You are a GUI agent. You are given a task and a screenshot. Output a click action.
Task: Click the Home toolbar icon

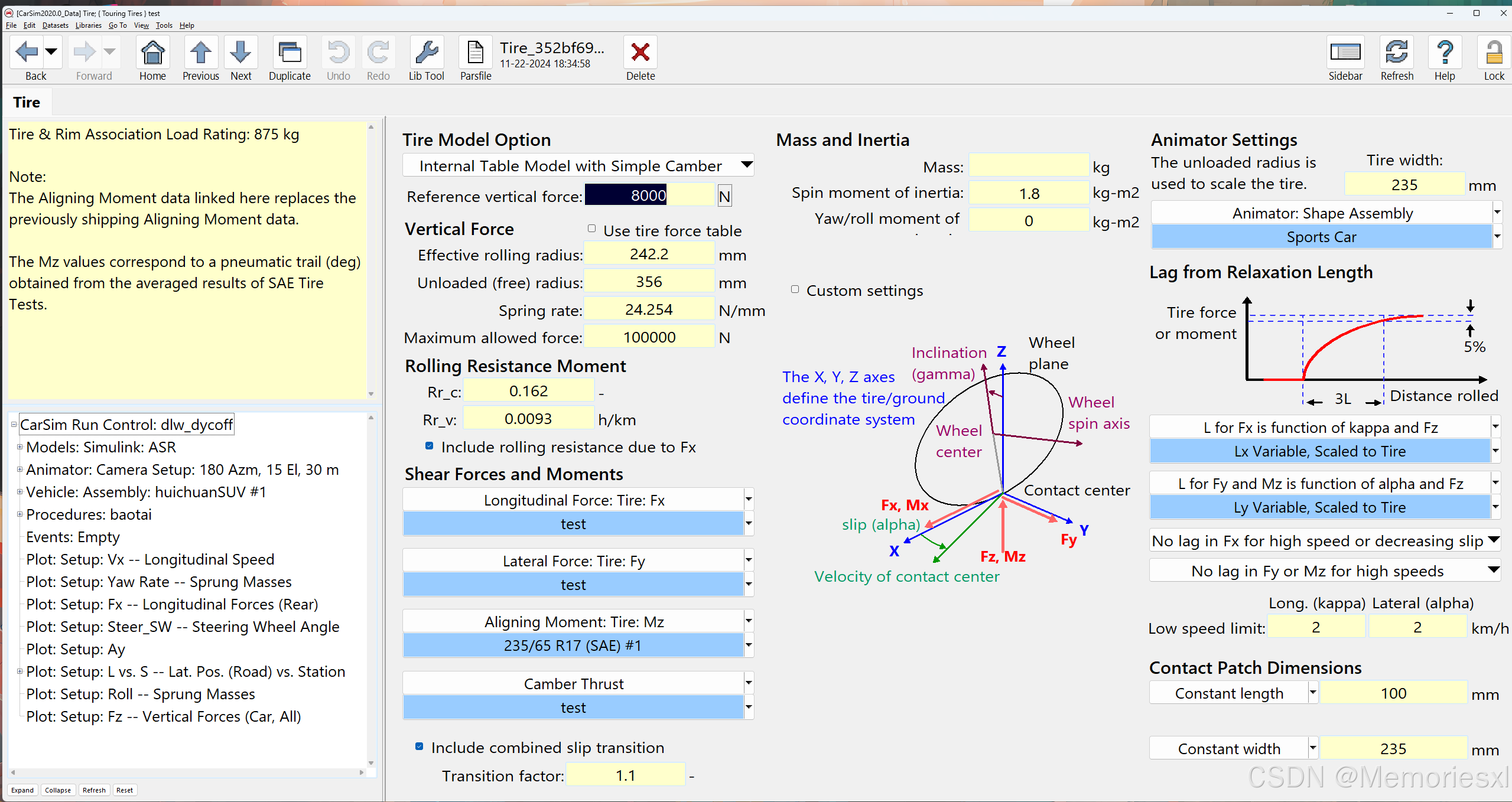pyautogui.click(x=152, y=53)
